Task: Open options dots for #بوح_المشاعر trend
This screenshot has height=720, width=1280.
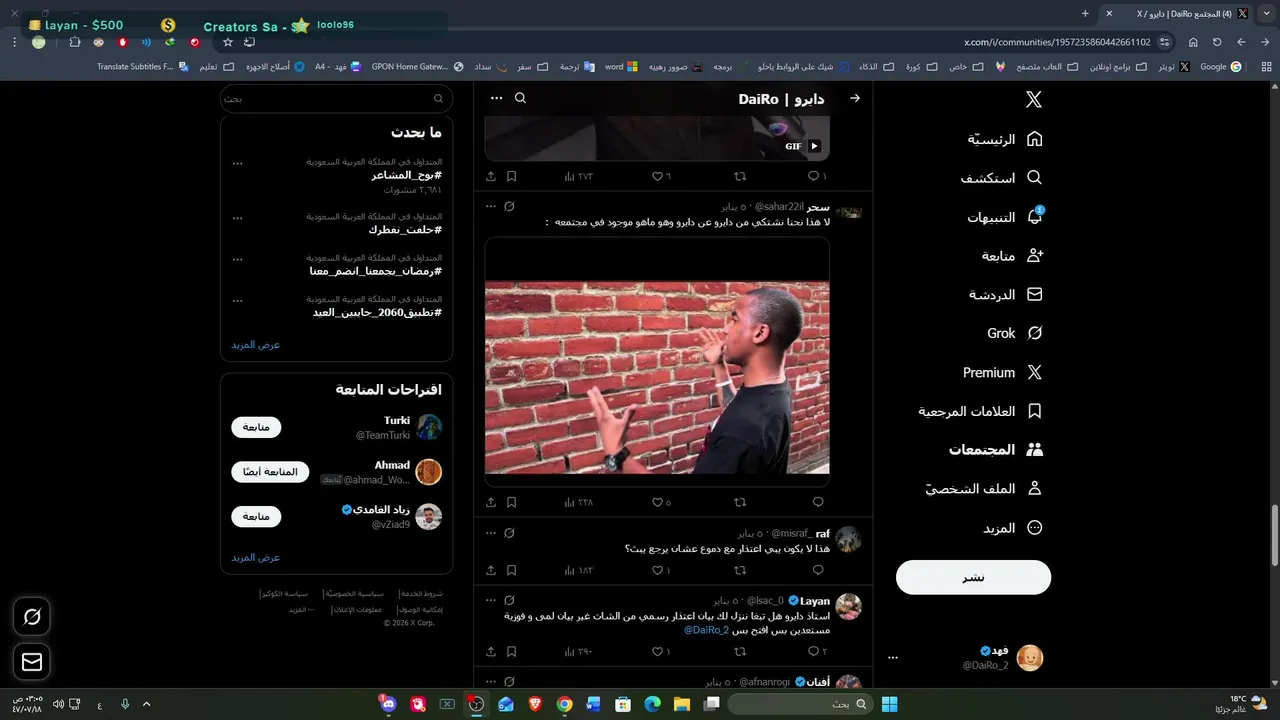Action: [x=237, y=162]
